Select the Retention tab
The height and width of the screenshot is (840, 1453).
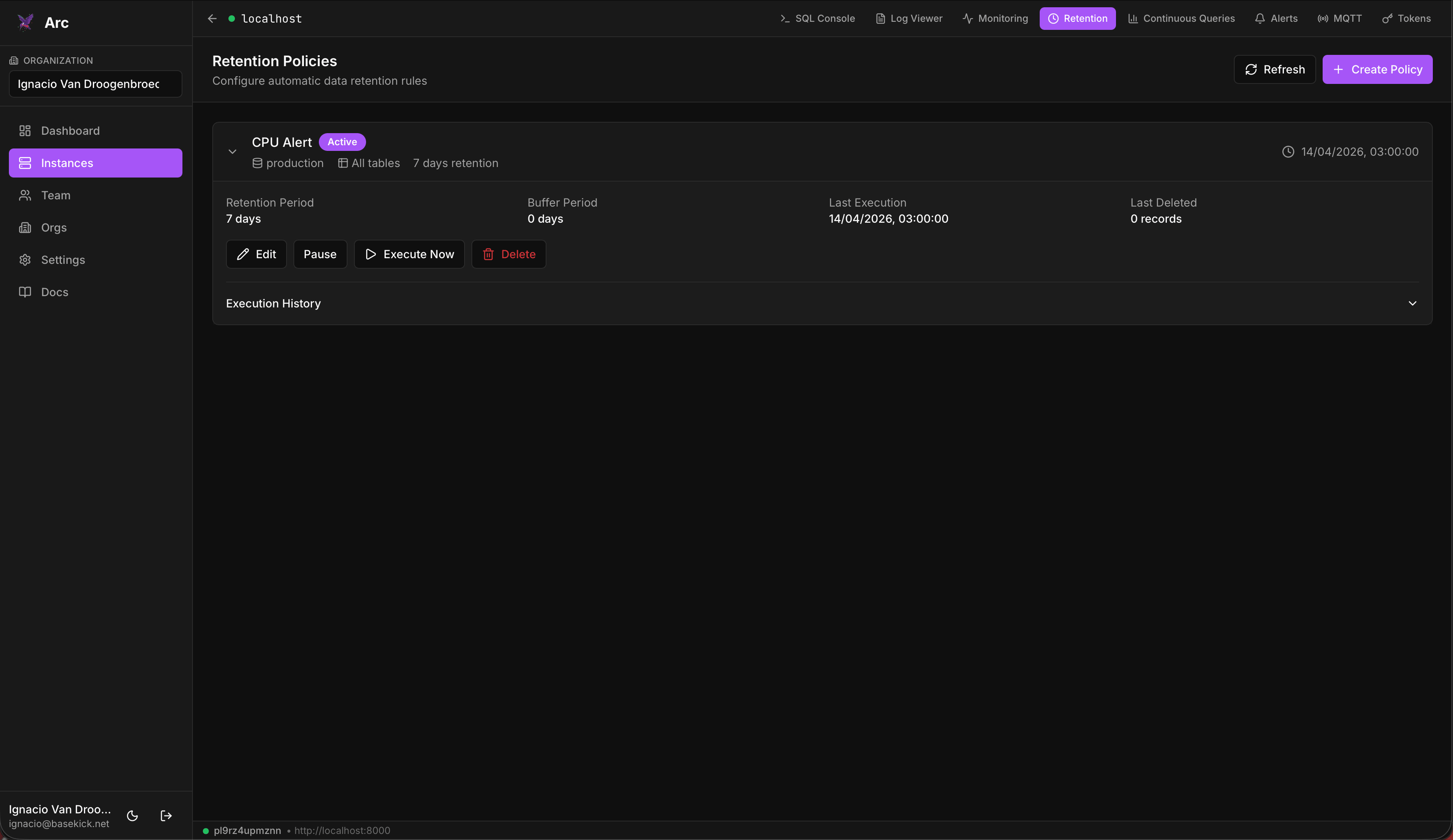1078,19
